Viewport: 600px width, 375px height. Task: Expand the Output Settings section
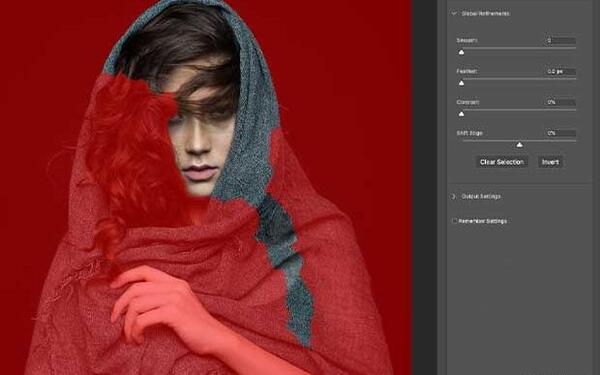[x=454, y=196]
